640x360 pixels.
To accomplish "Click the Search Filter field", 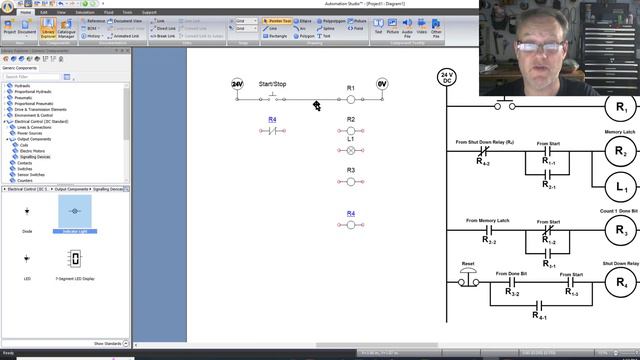I will click(32, 77).
